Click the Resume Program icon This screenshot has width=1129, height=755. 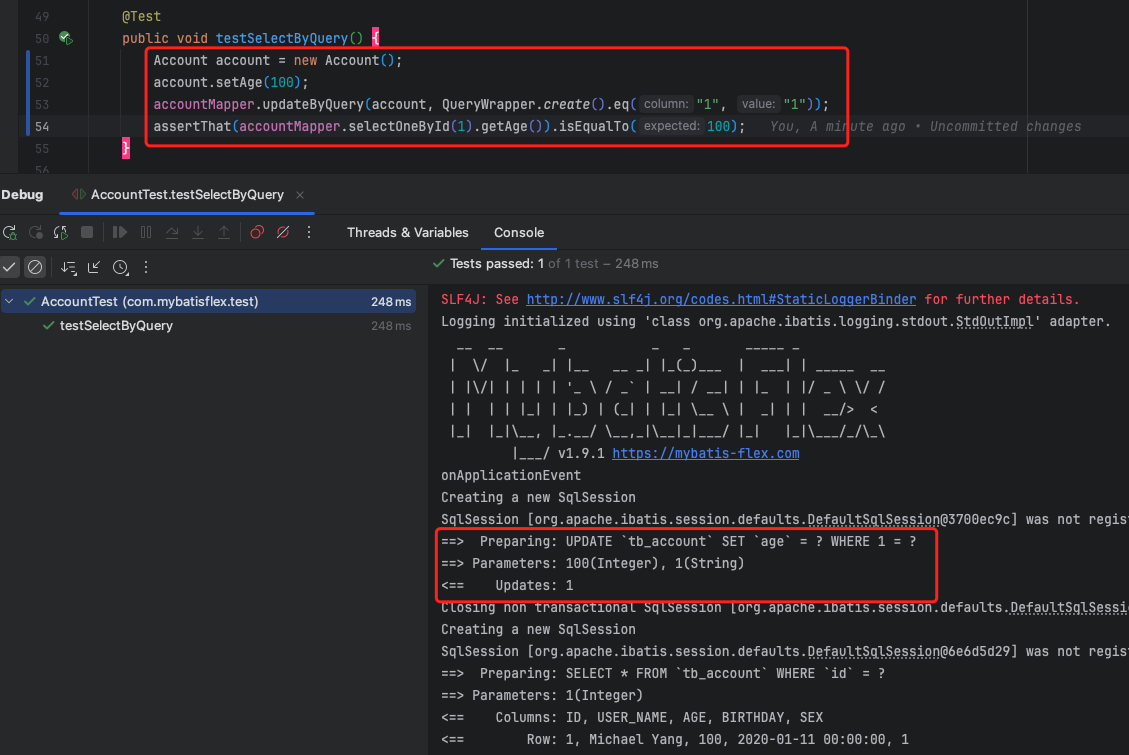coord(120,232)
